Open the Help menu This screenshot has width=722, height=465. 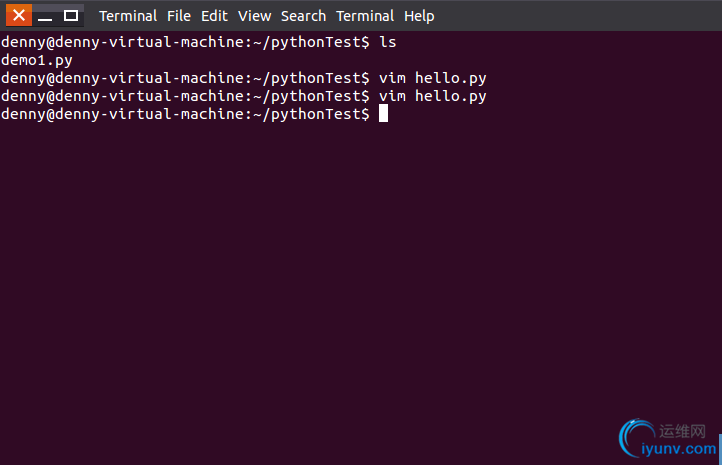click(419, 16)
